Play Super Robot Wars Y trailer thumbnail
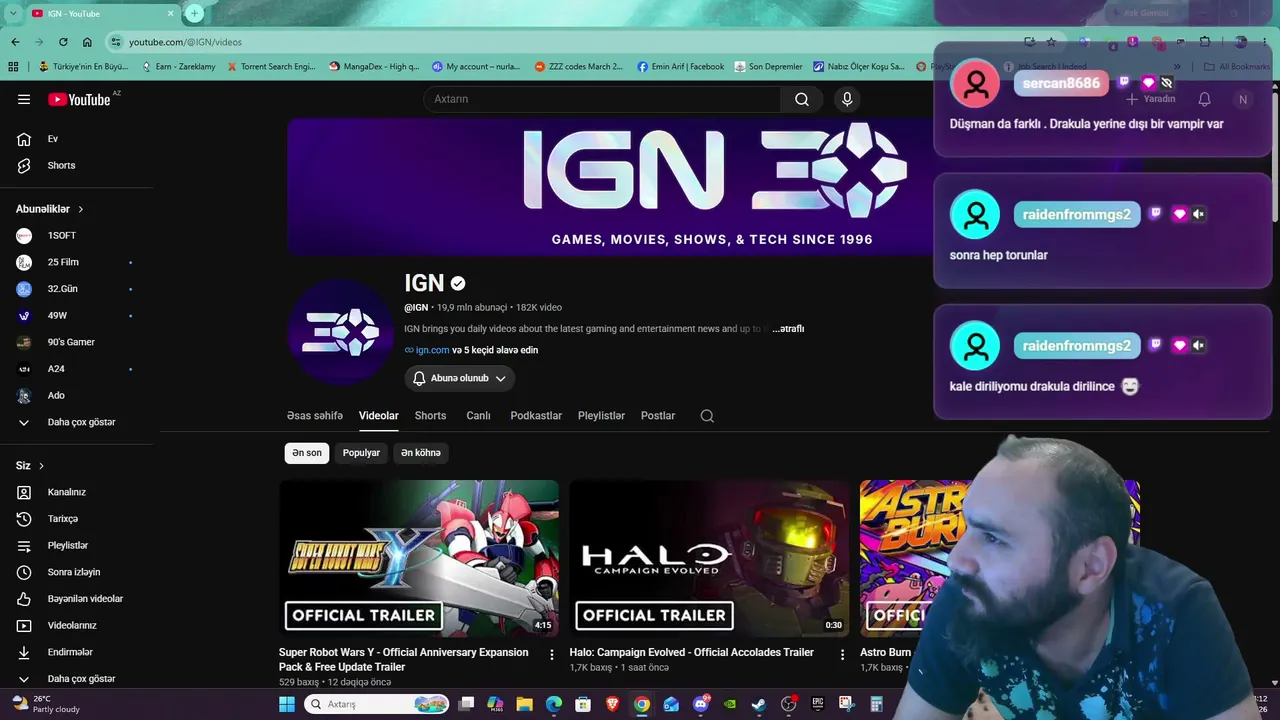Viewport: 1280px width, 720px height. pyautogui.click(x=419, y=558)
